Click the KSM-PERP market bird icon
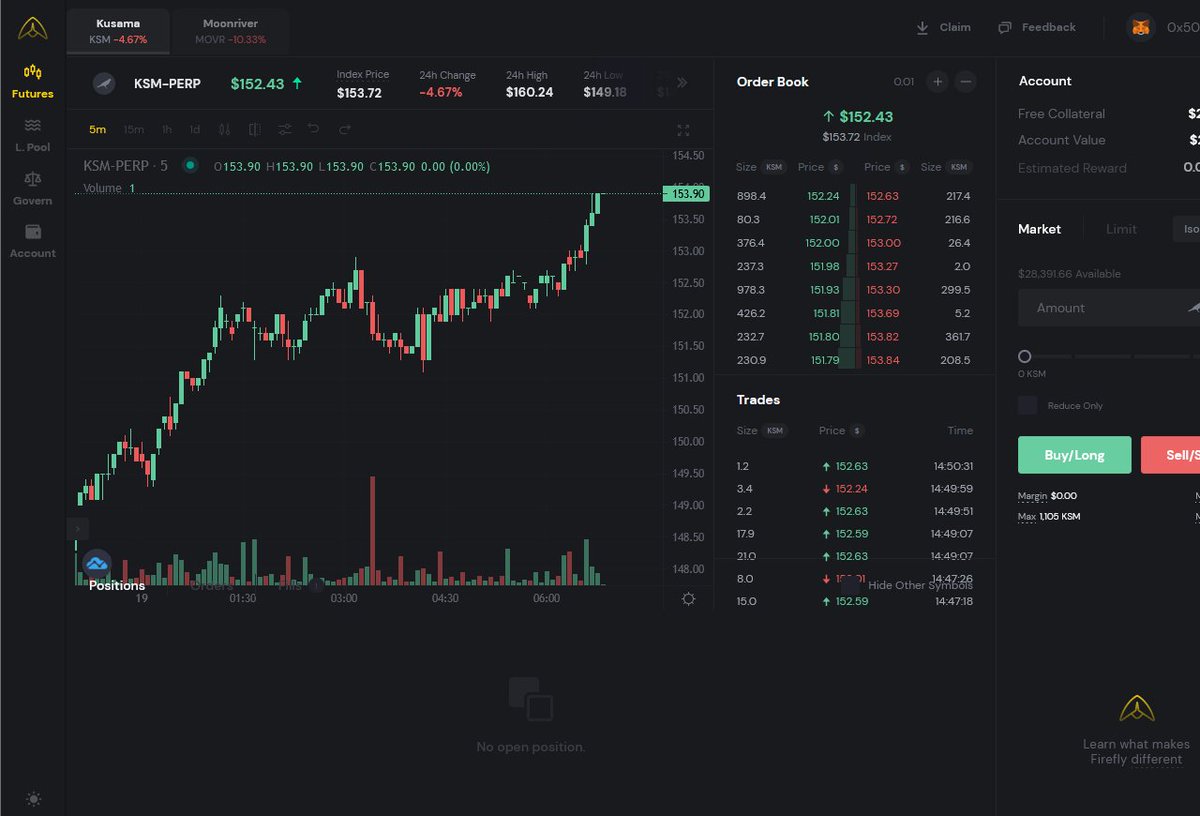 (x=104, y=84)
